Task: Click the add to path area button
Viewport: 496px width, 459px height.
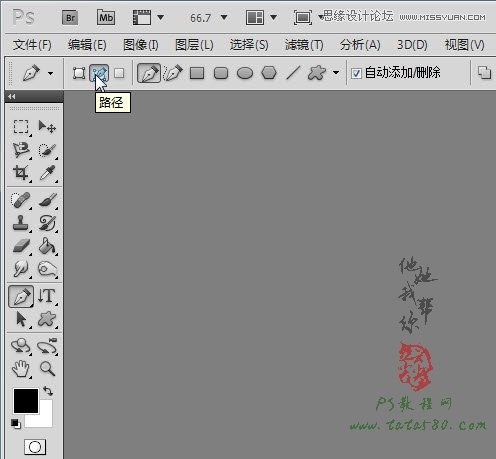Action: click(484, 73)
